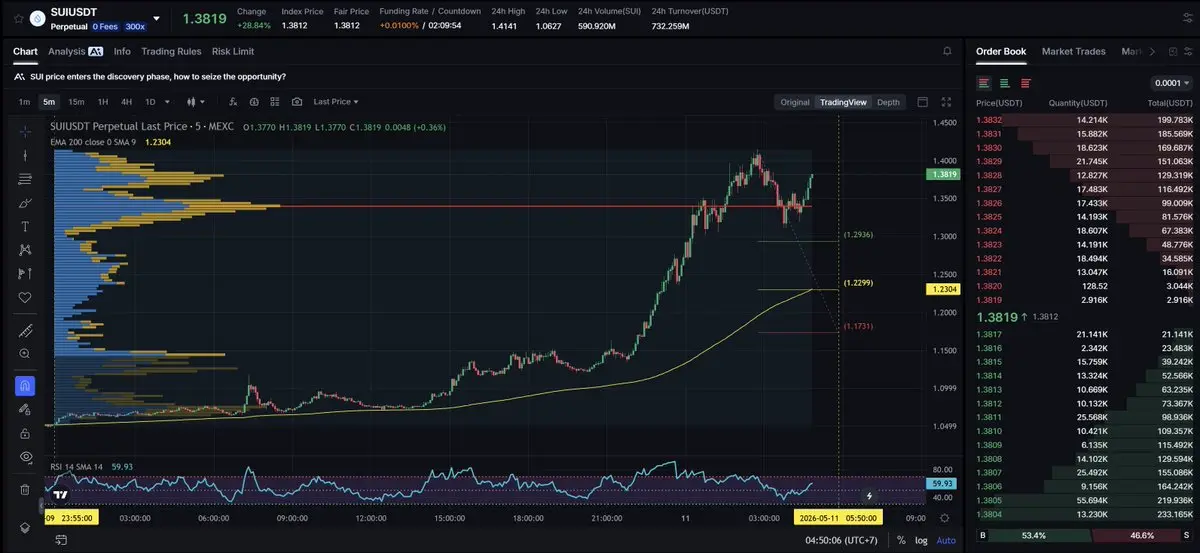Viewport: 1200px width, 553px height.
Task: Select the 1D timeframe
Action: (150, 102)
